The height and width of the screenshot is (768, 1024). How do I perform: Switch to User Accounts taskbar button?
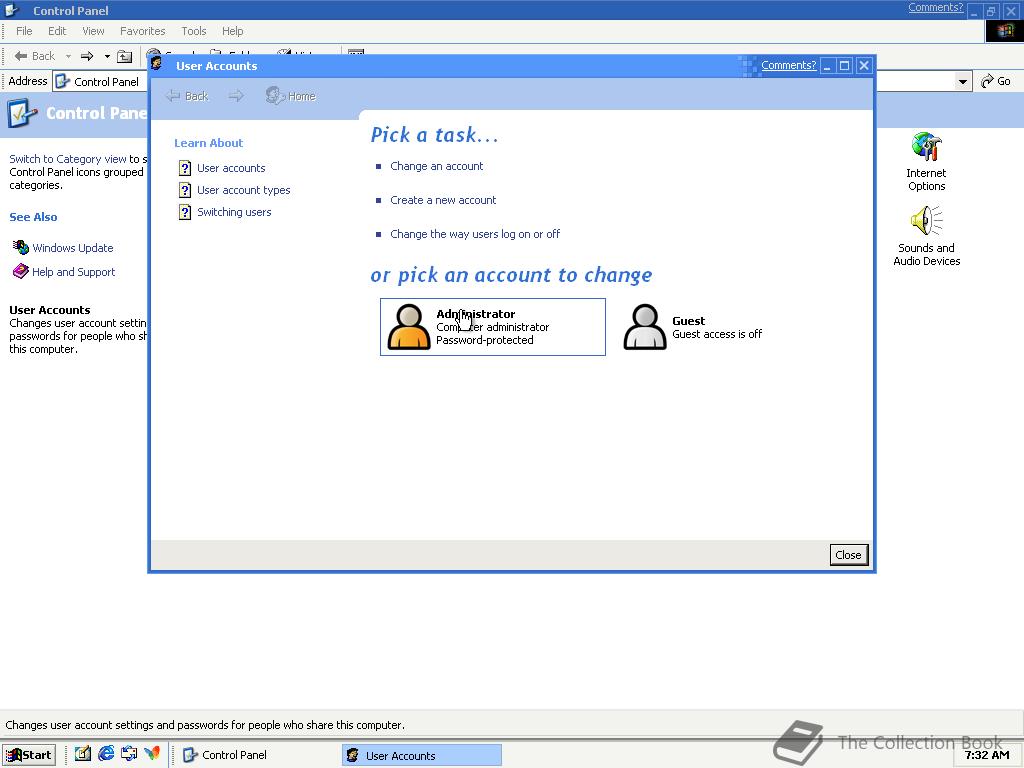tap(422, 755)
